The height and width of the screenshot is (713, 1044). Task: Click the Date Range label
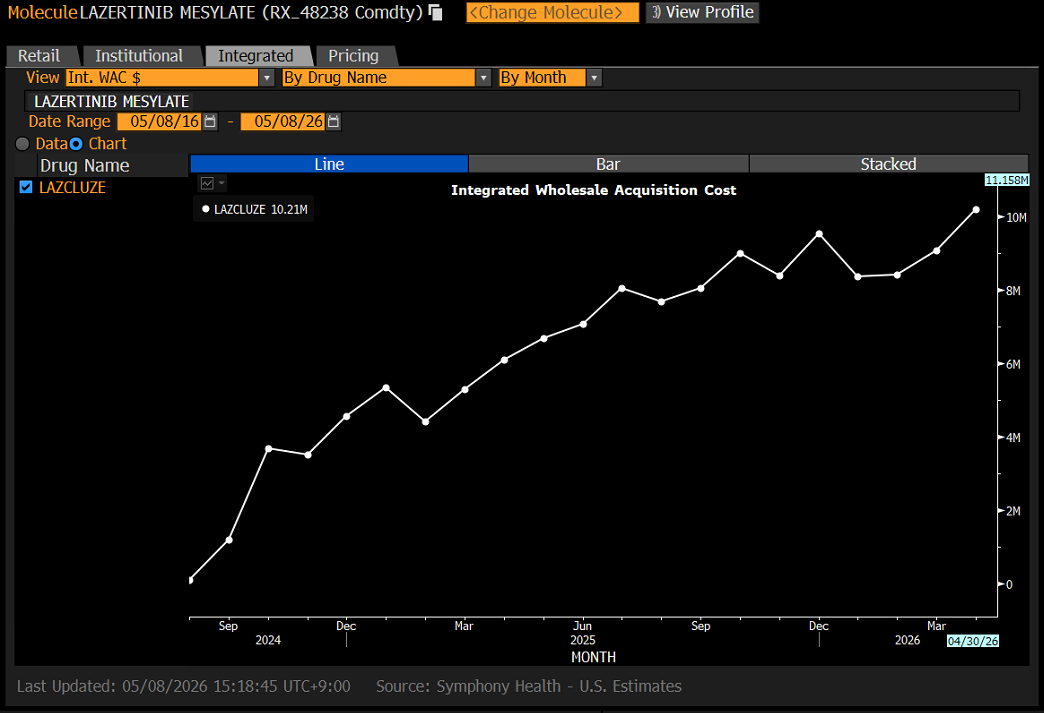69,121
